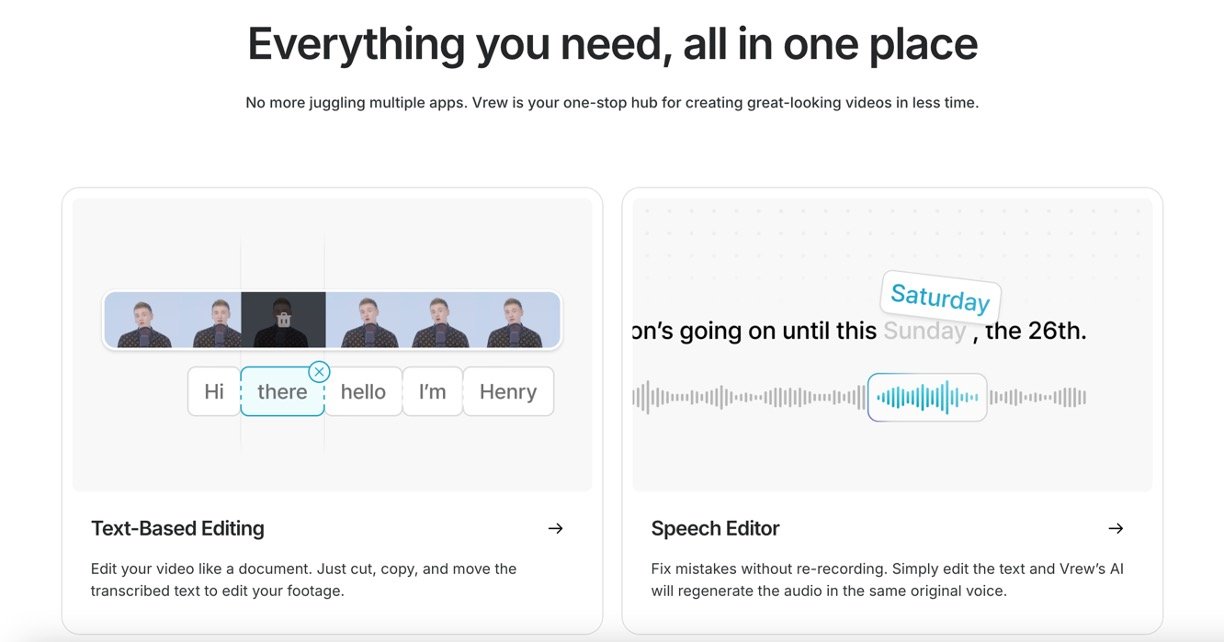Viewport: 1224px width, 642px height.
Task: Click the X icon on the "there" chip
Action: pos(319,372)
